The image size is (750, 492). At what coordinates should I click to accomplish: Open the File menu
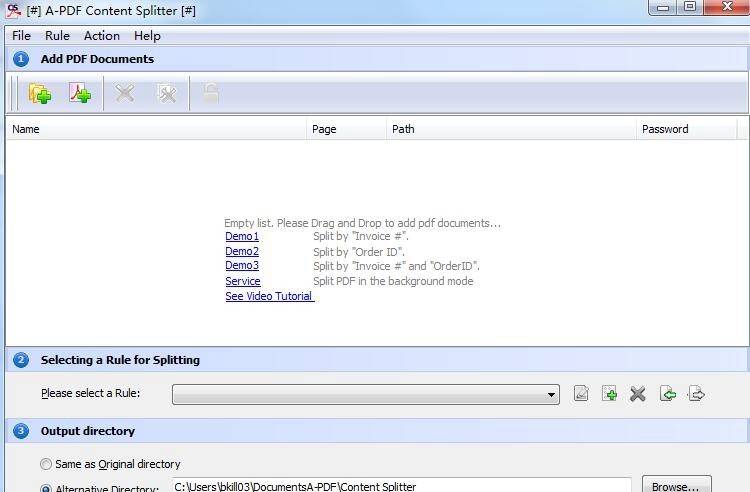pos(22,36)
